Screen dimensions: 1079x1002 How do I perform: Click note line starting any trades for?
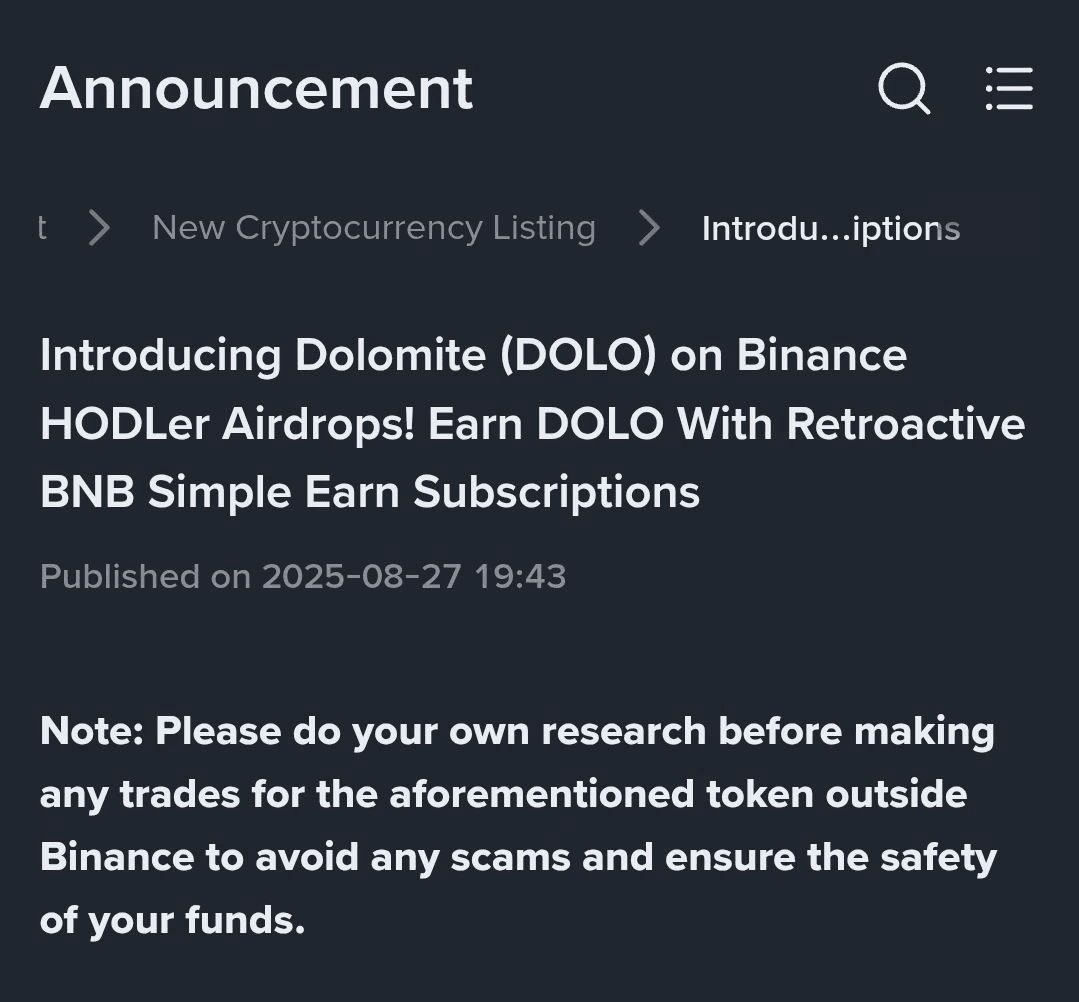(504, 795)
